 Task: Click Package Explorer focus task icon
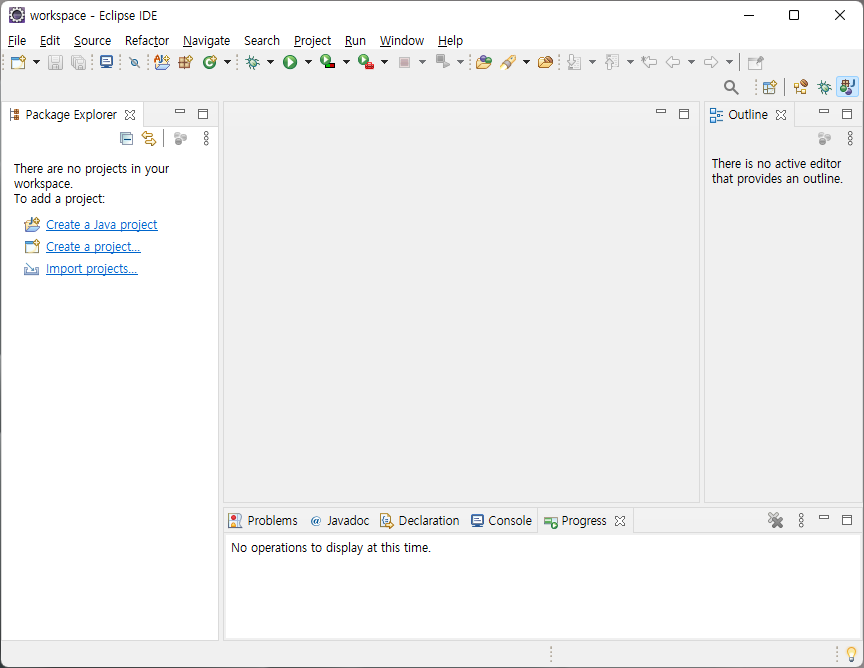pos(180,138)
